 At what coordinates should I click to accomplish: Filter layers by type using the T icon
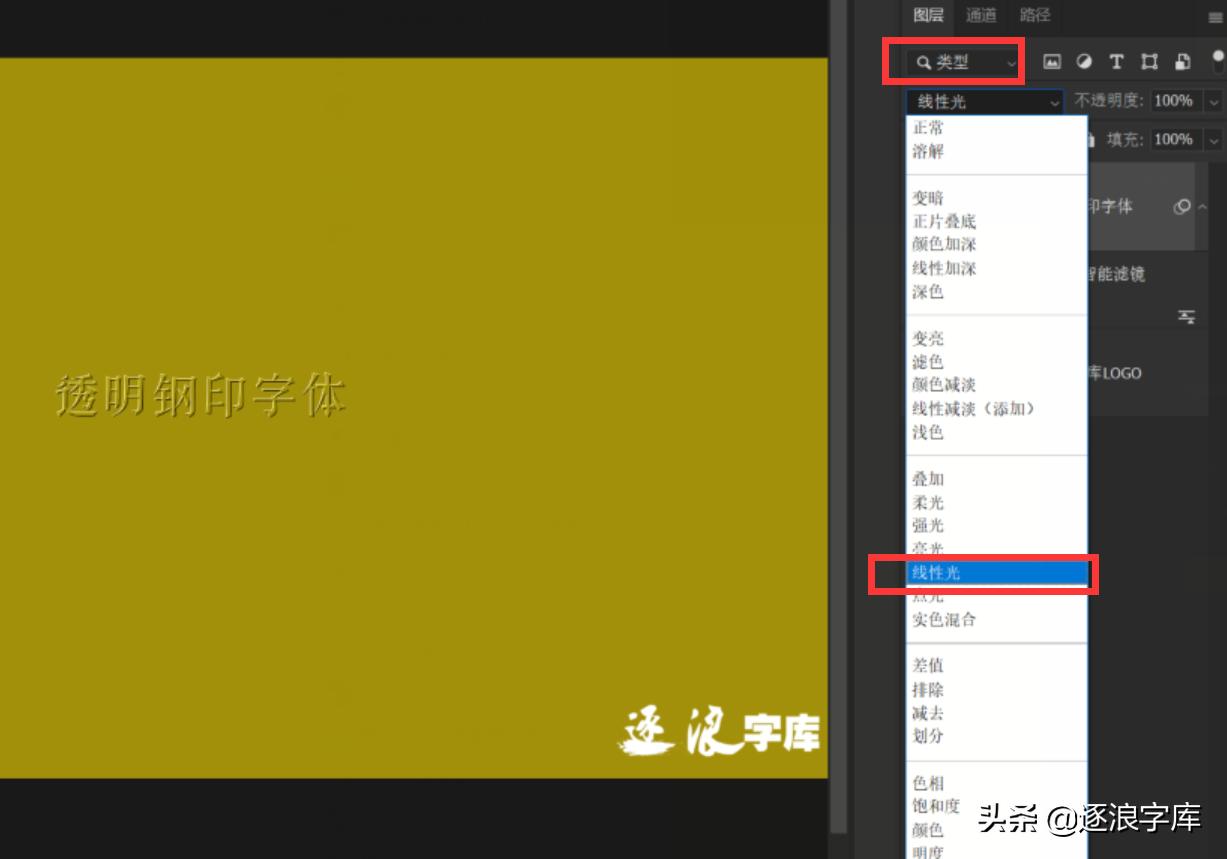click(1116, 61)
